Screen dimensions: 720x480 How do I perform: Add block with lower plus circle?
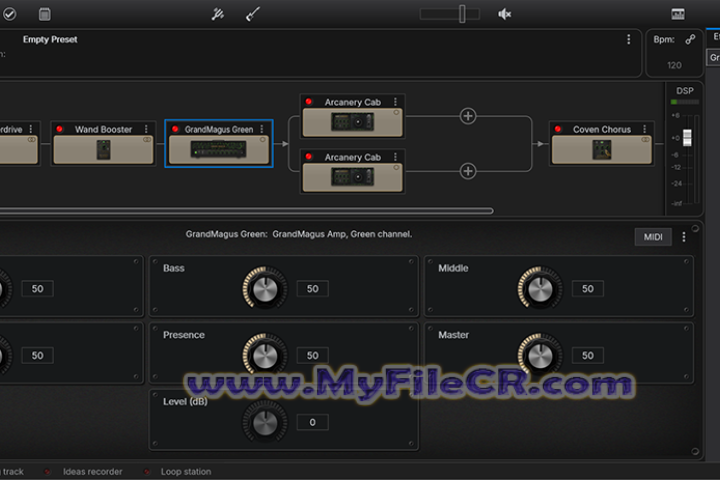coord(468,171)
